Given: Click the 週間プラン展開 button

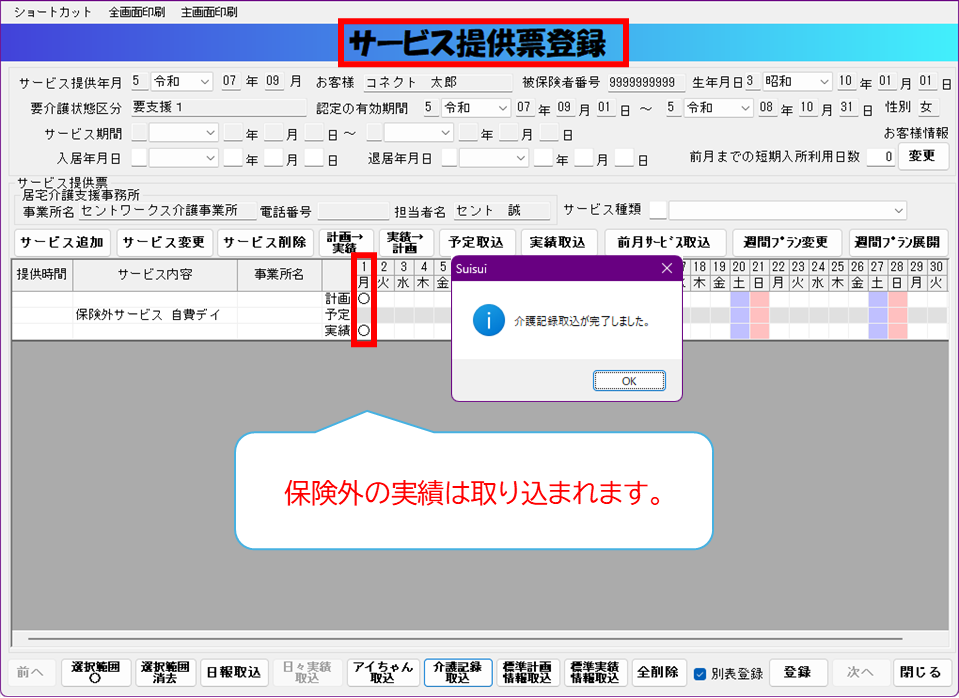Looking at the screenshot, I should (898, 242).
